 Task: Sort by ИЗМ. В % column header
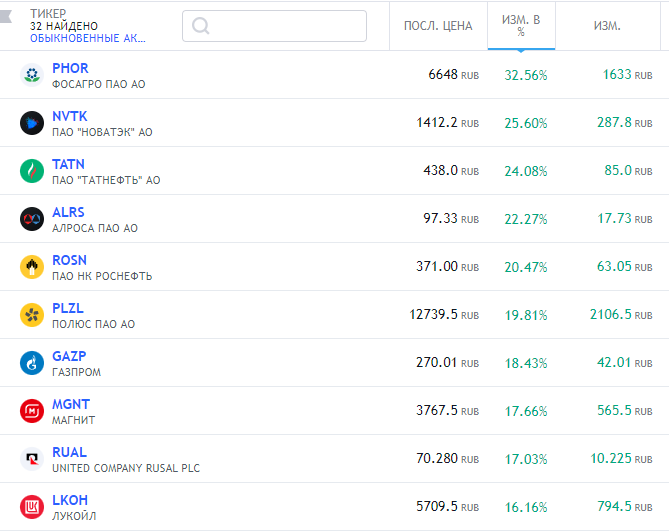(x=521, y=26)
